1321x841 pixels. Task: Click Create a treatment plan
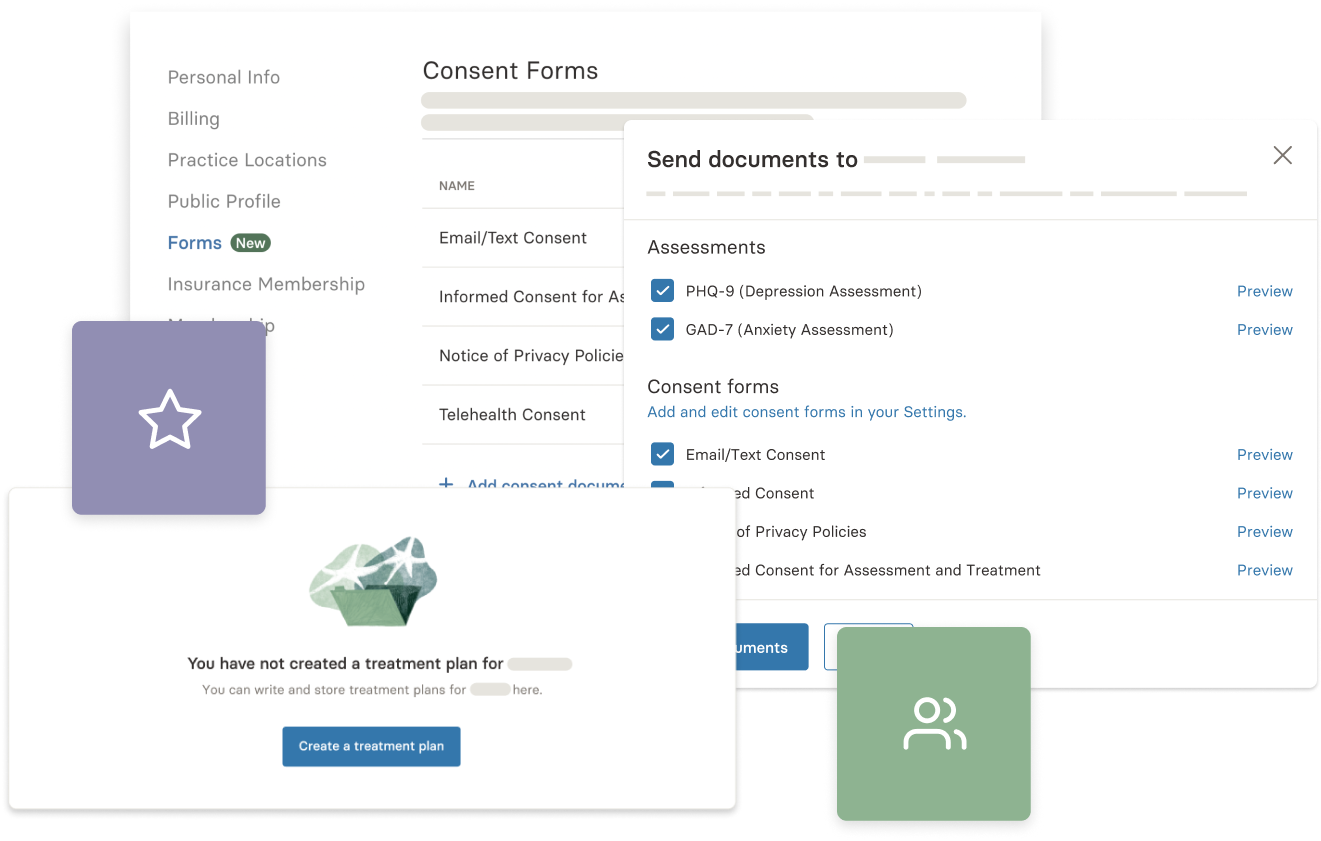click(x=371, y=746)
